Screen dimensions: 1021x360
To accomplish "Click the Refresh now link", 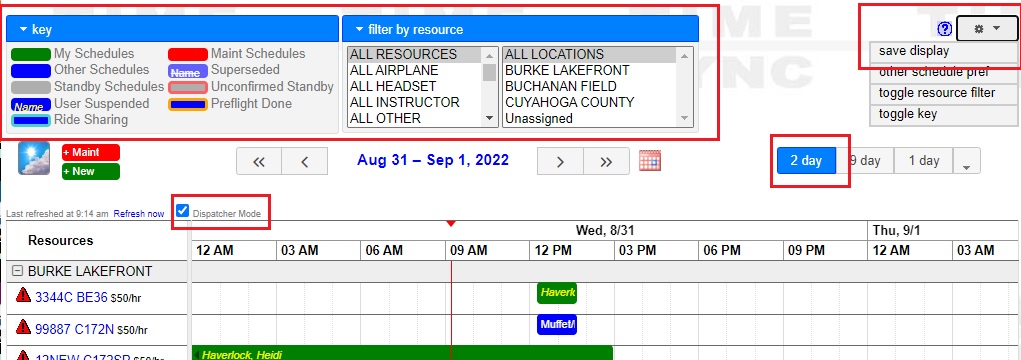I will (x=139, y=214).
